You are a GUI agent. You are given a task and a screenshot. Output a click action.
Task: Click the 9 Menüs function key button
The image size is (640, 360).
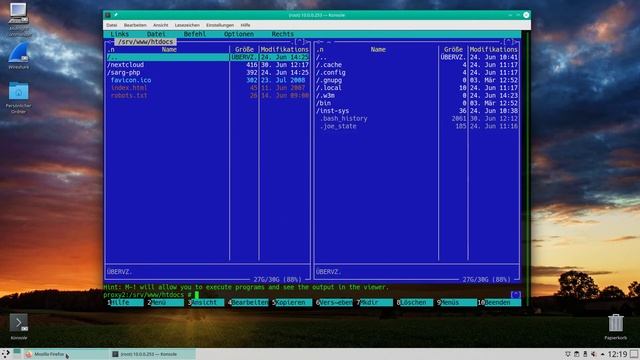click(x=457, y=302)
